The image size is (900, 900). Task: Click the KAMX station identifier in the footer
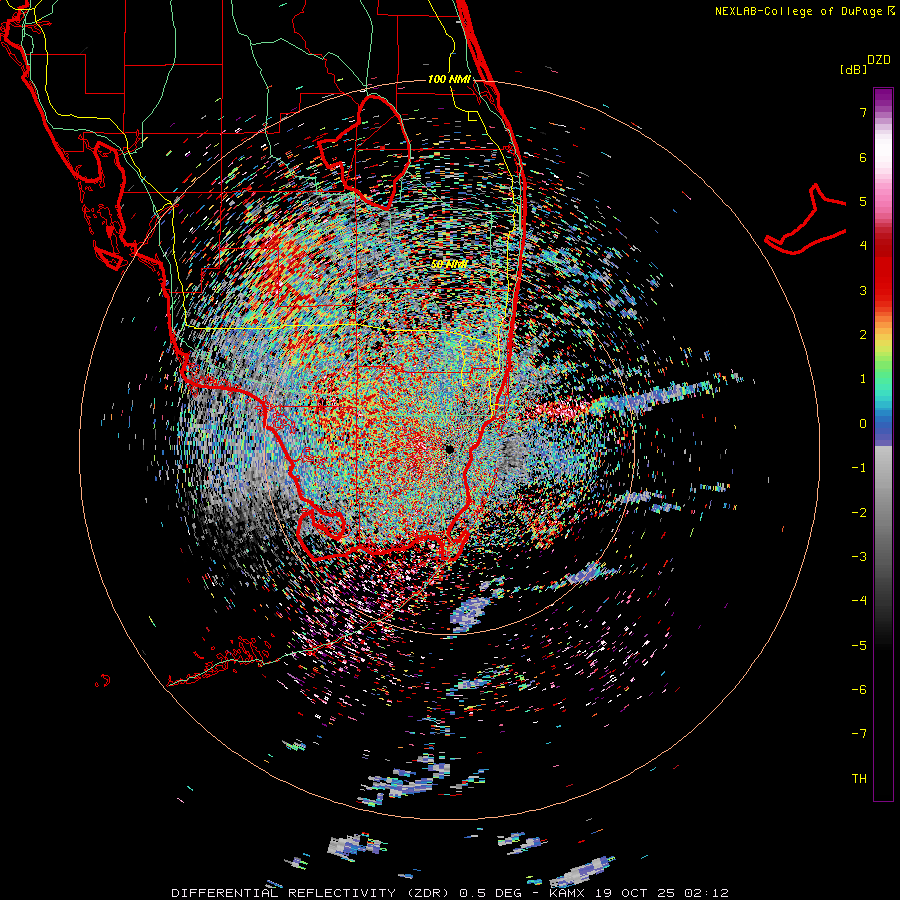tap(567, 893)
